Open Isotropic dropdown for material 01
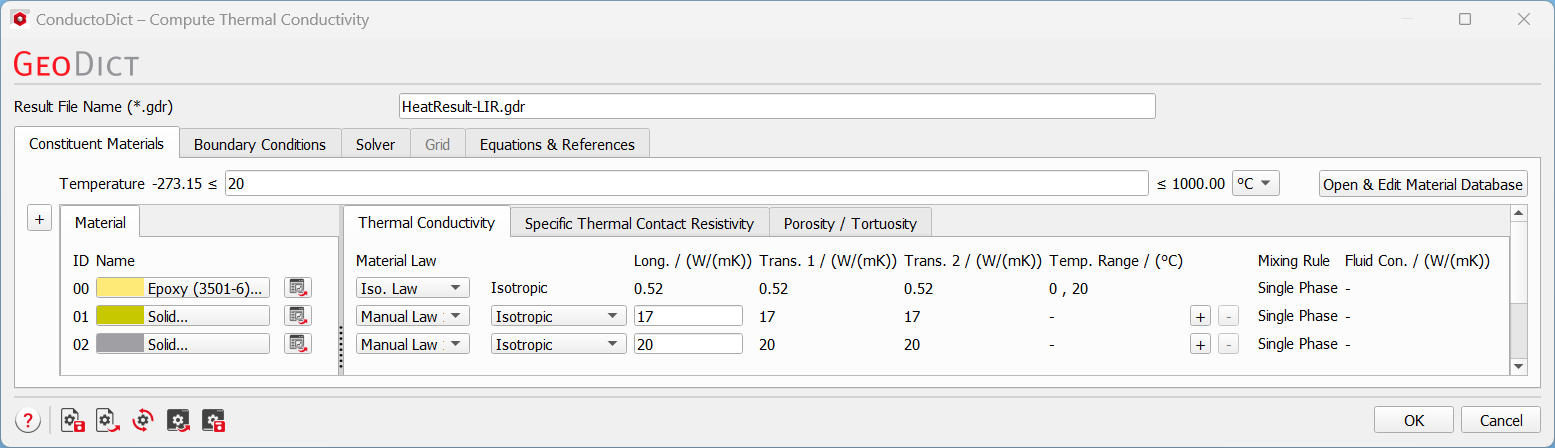The width and height of the screenshot is (1555, 448). pos(558,316)
